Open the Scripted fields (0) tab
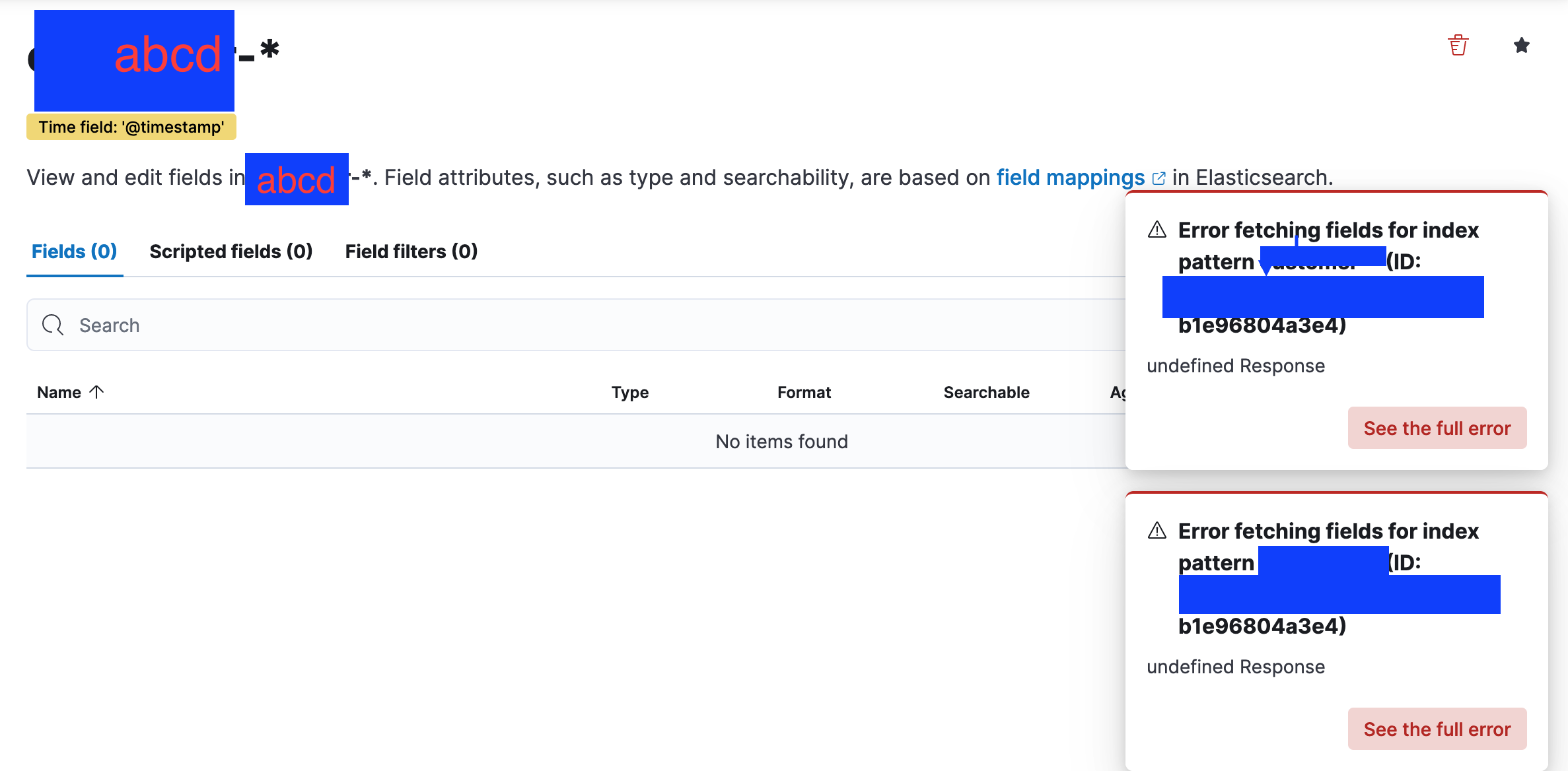The height and width of the screenshot is (771, 1568). pos(231,251)
